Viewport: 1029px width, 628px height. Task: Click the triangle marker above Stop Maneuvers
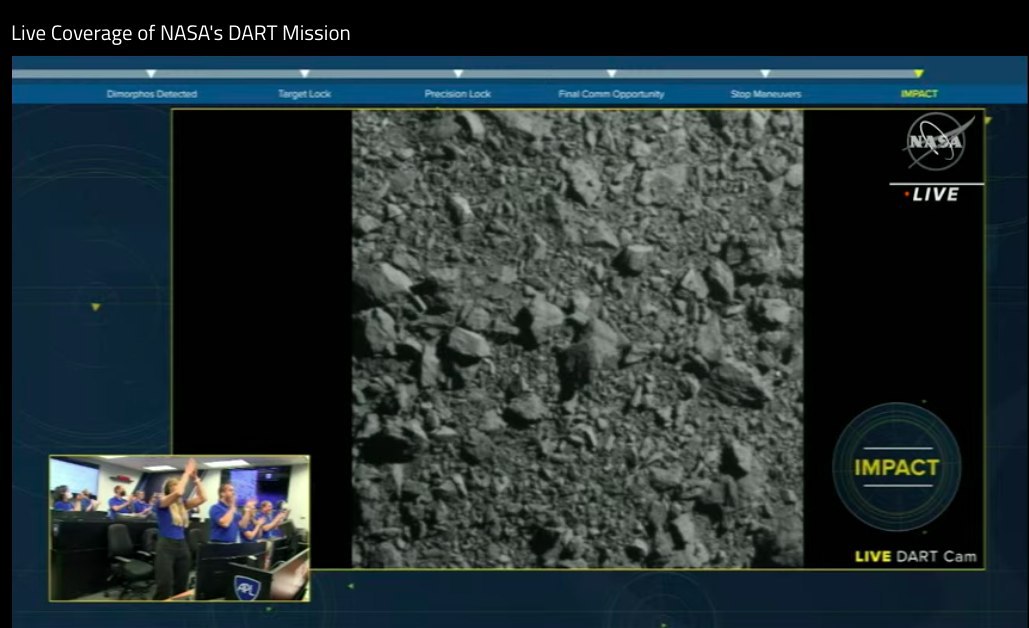click(x=765, y=73)
